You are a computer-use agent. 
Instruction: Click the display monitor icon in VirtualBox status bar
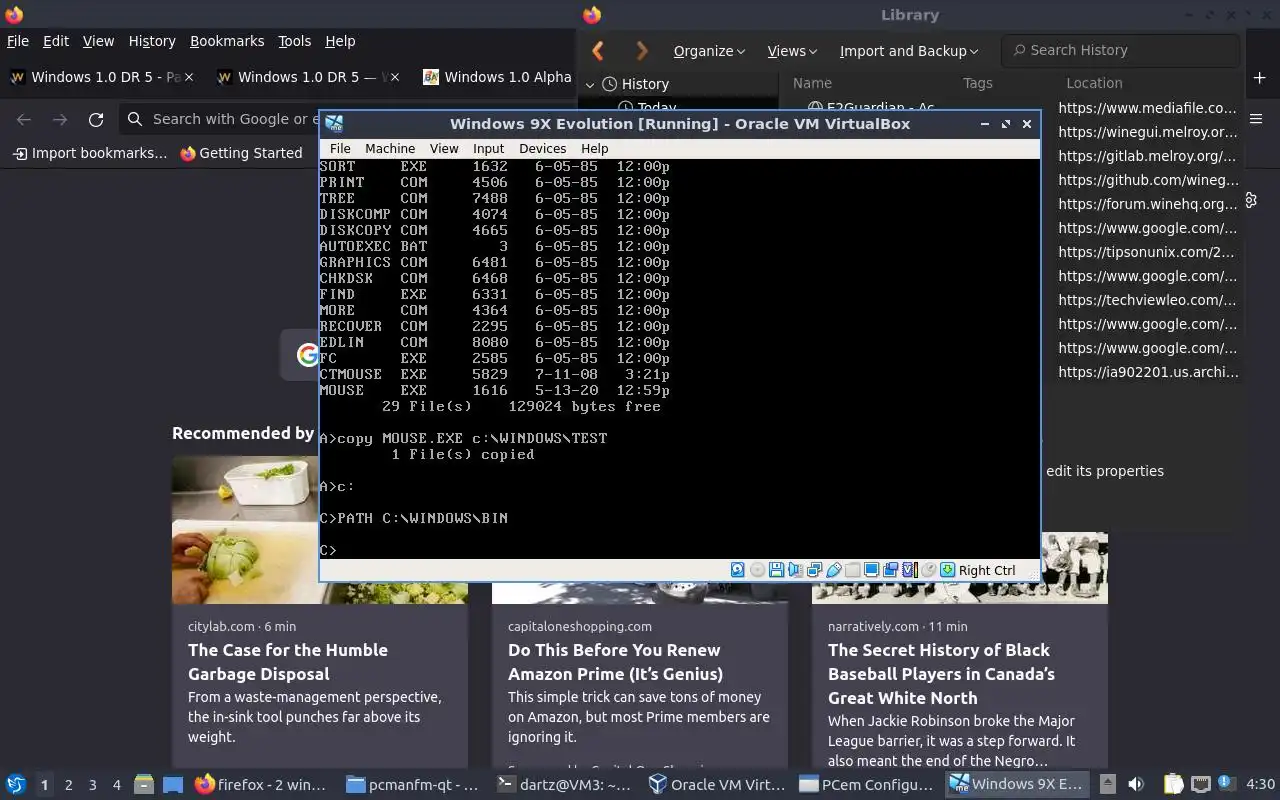click(871, 570)
